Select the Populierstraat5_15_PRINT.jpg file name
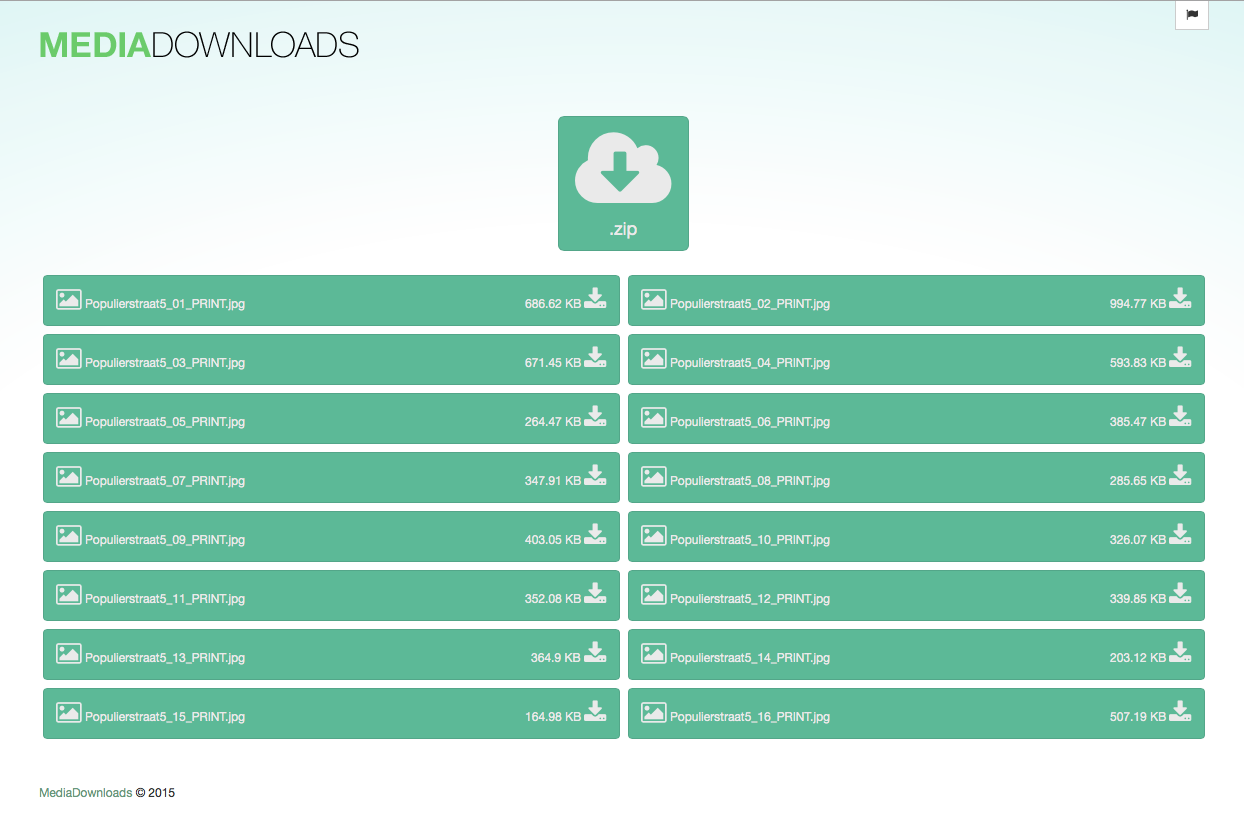 coord(165,717)
